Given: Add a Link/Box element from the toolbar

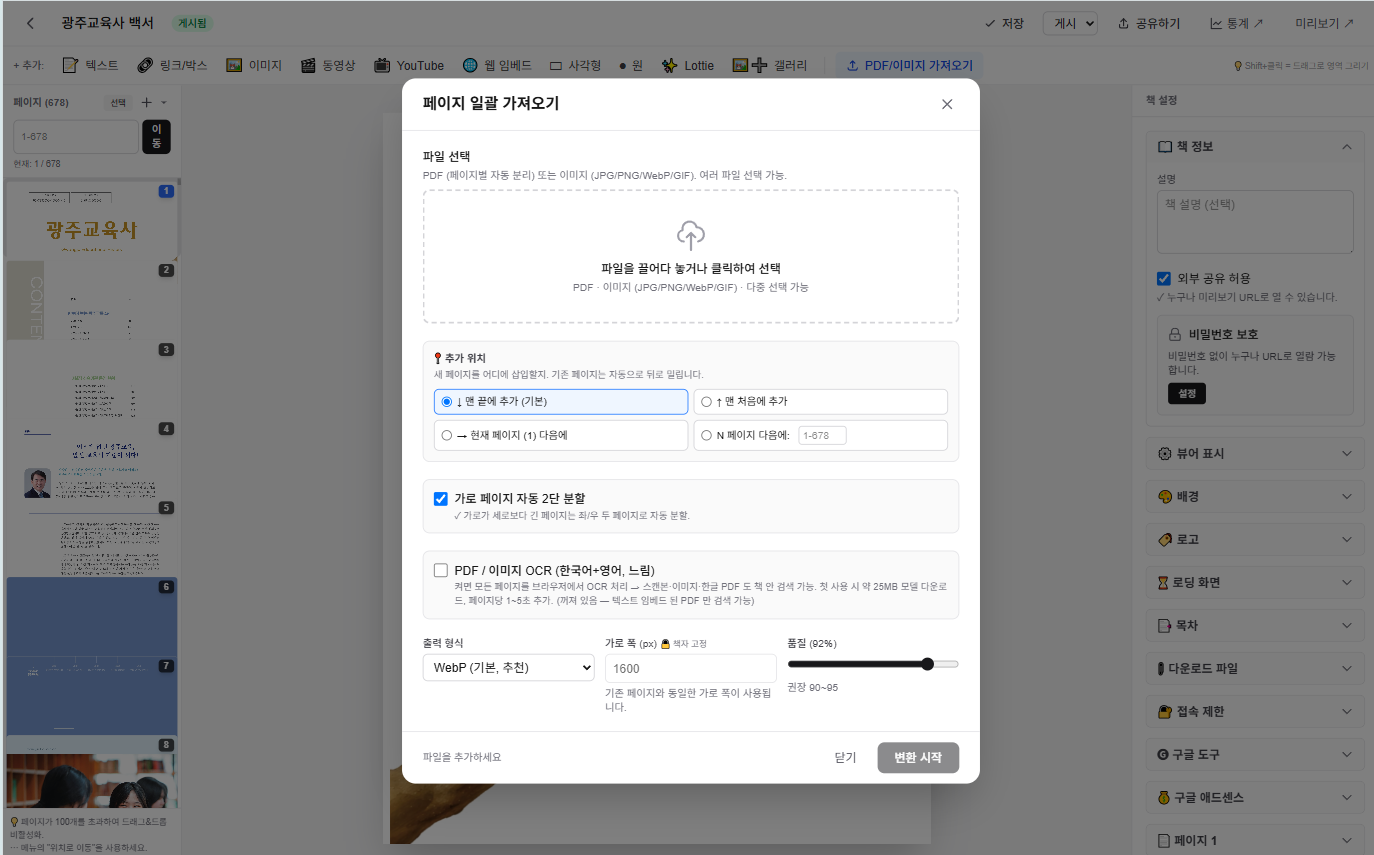Looking at the screenshot, I should tap(172, 65).
